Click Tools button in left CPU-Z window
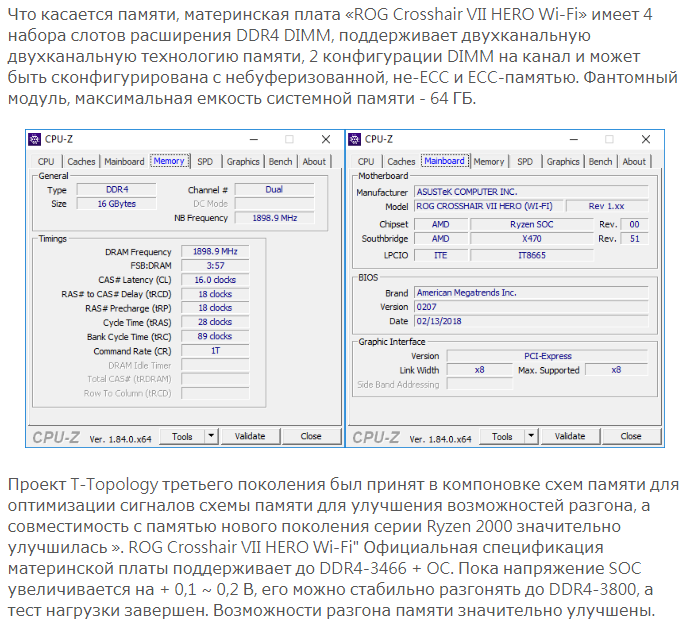Screen dimensions: 689x631 point(182,436)
